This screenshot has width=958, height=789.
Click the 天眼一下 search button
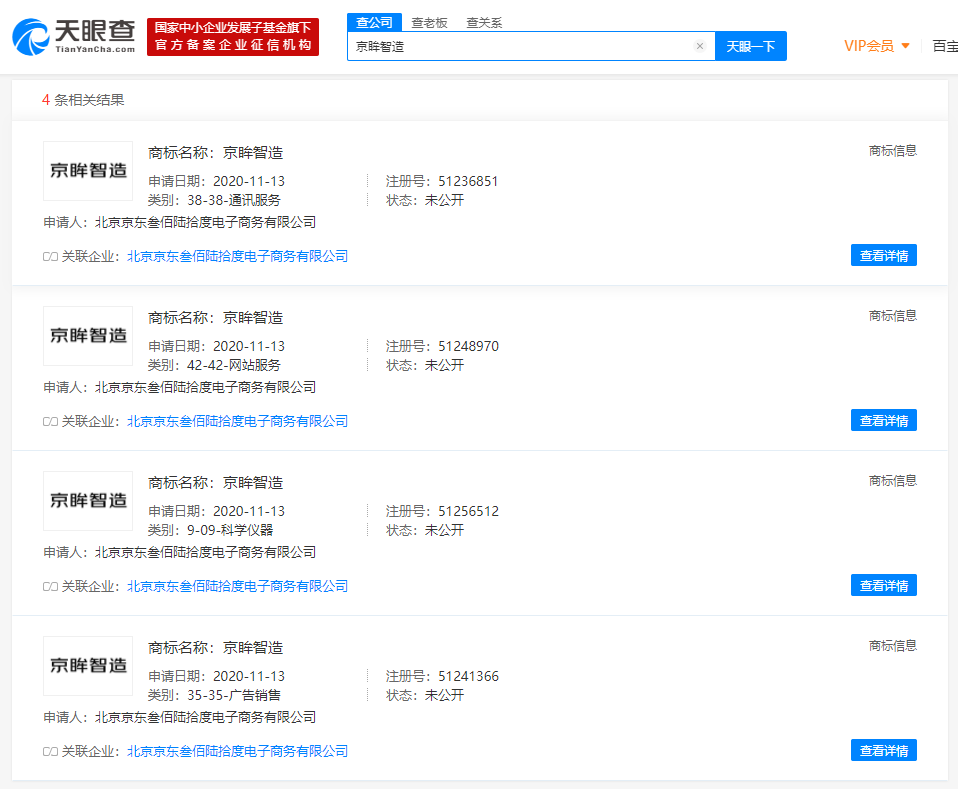pyautogui.click(x=750, y=46)
